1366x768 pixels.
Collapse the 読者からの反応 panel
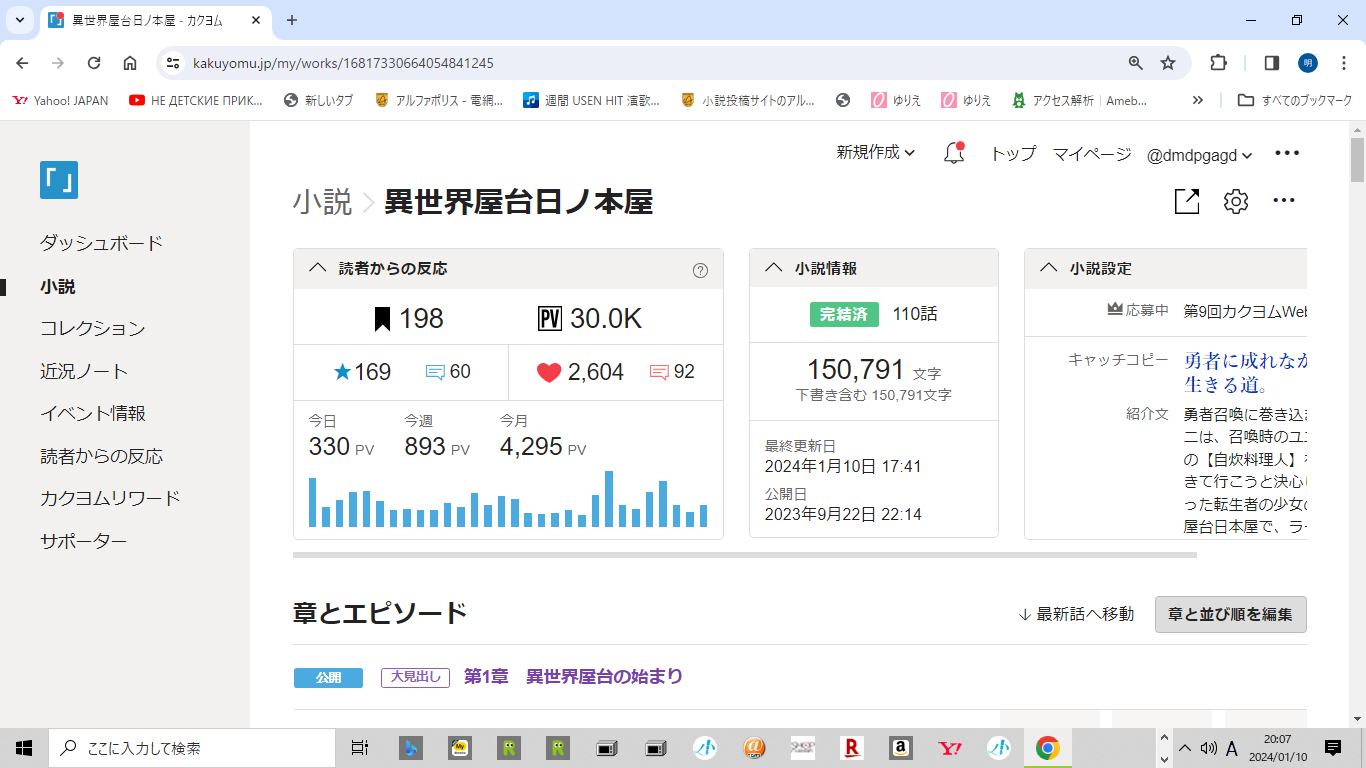tap(318, 268)
